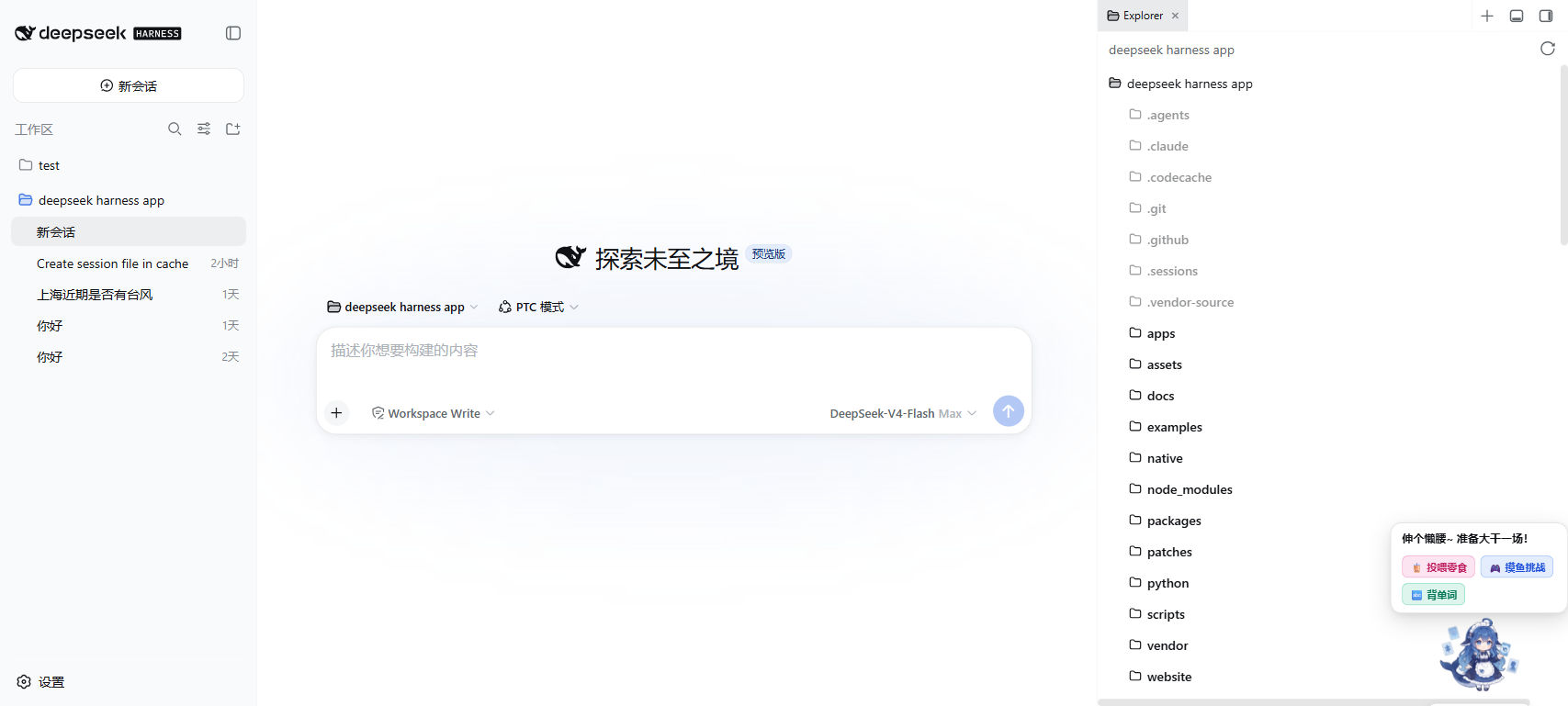Send the prompt with the arrow button
This screenshot has height=706, width=1568.
tap(1009, 411)
